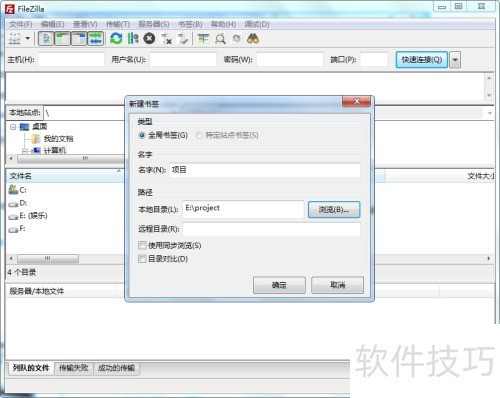This screenshot has width=500, height=398.
Task: Collapse the 桌面 tree node
Action: (x=13, y=127)
